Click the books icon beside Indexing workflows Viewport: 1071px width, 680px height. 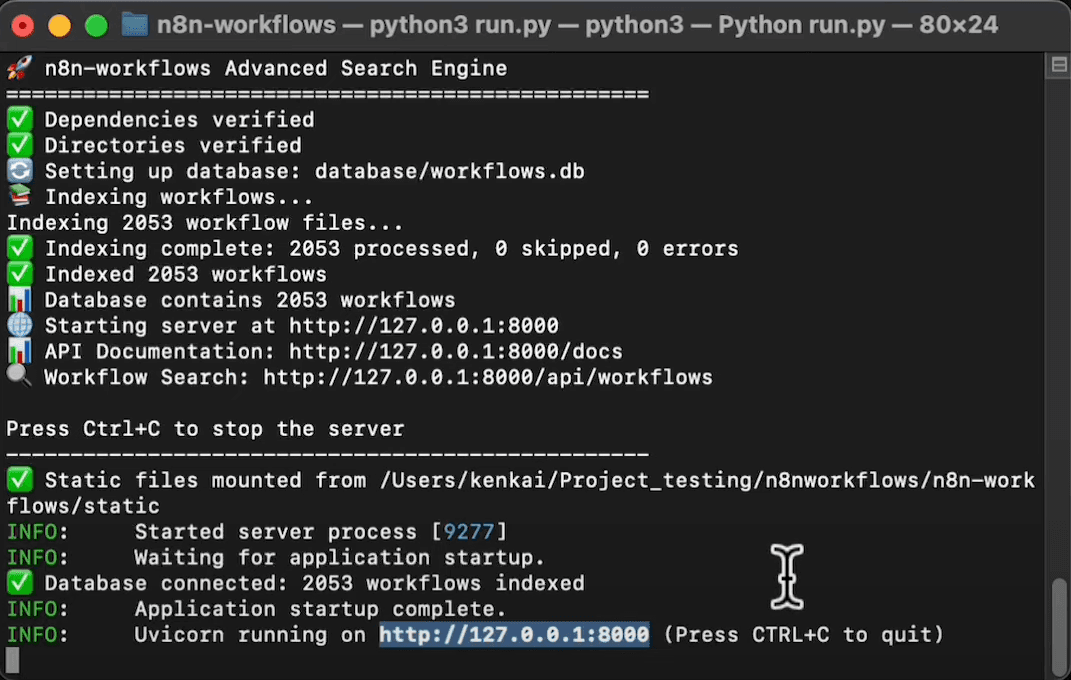20,197
